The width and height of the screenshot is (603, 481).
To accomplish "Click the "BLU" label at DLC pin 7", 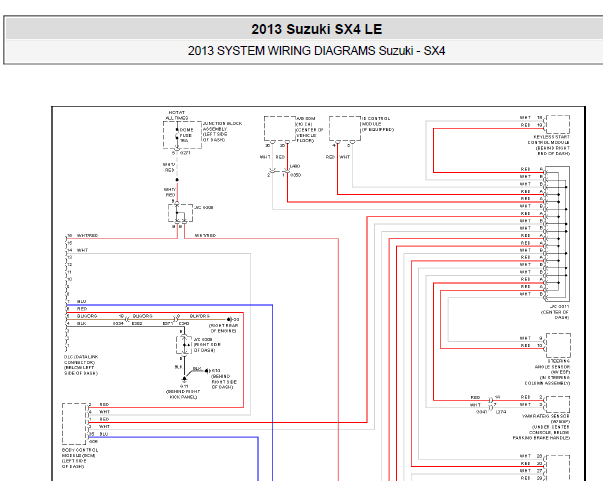I will 82,301.
